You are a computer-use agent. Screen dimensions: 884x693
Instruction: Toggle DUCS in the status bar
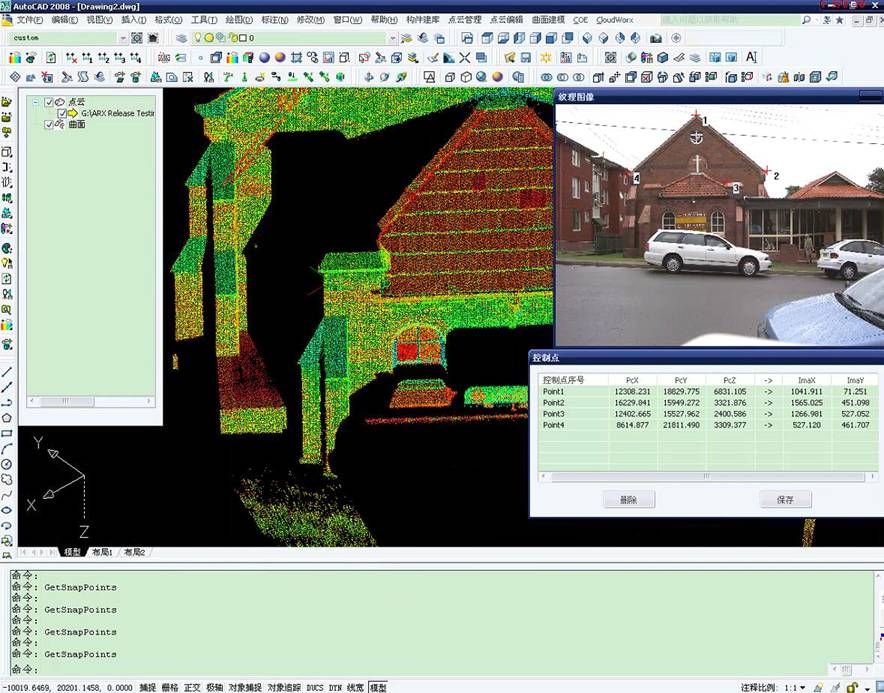coord(315,687)
